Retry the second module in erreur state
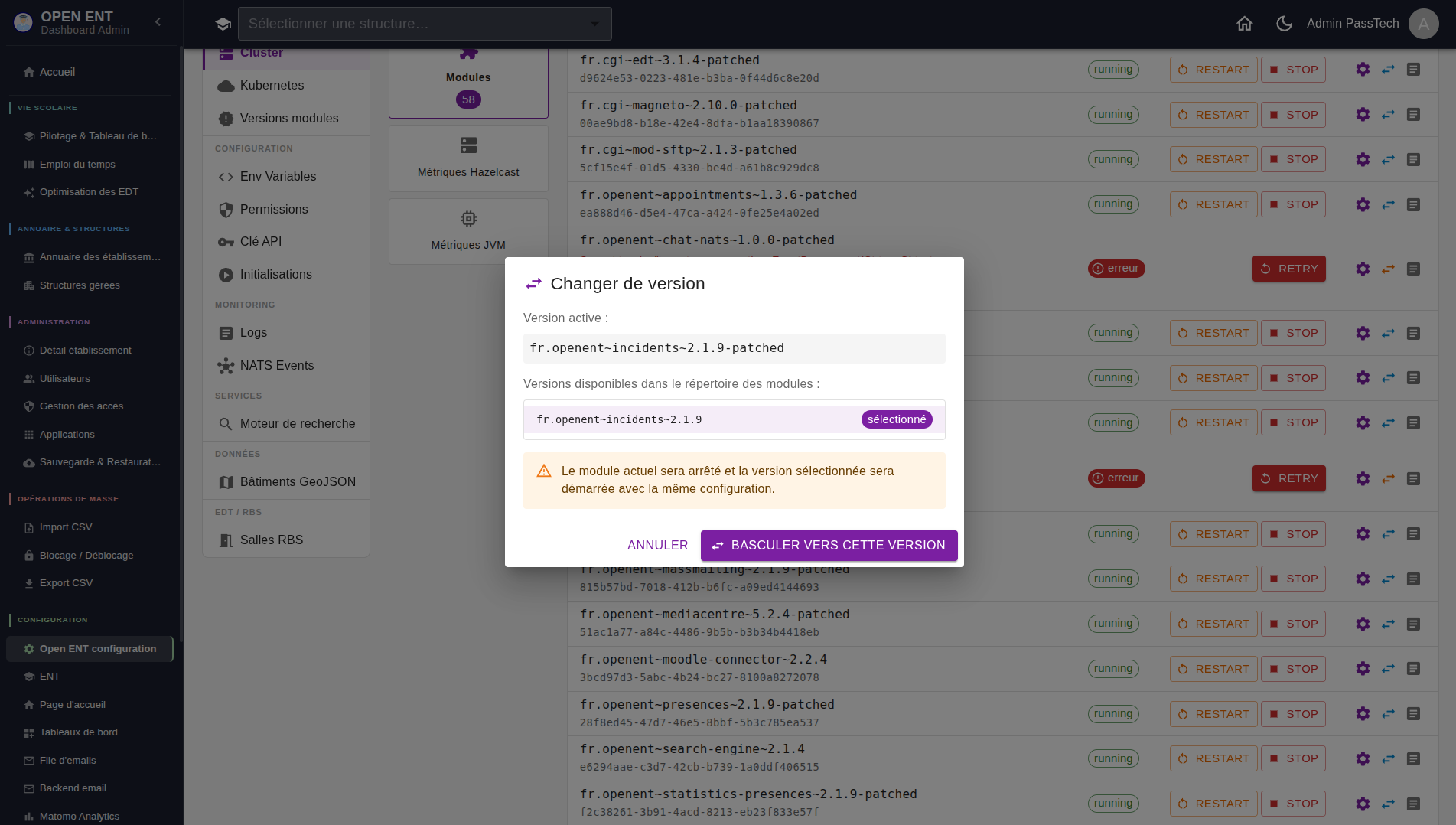1456x825 pixels. click(x=1289, y=478)
